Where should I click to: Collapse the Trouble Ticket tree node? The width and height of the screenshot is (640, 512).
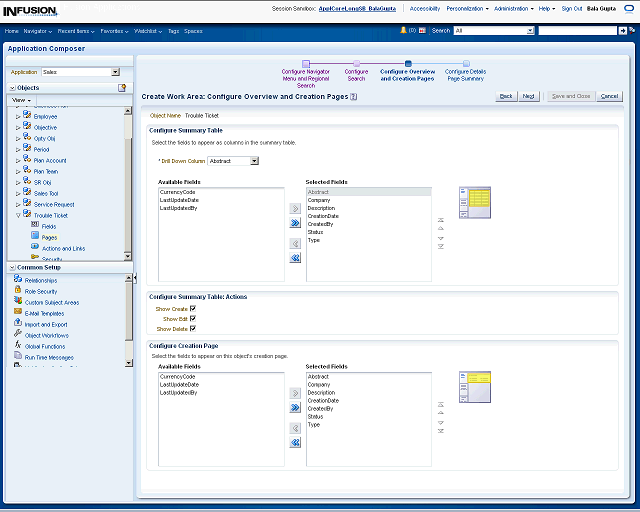18,215
